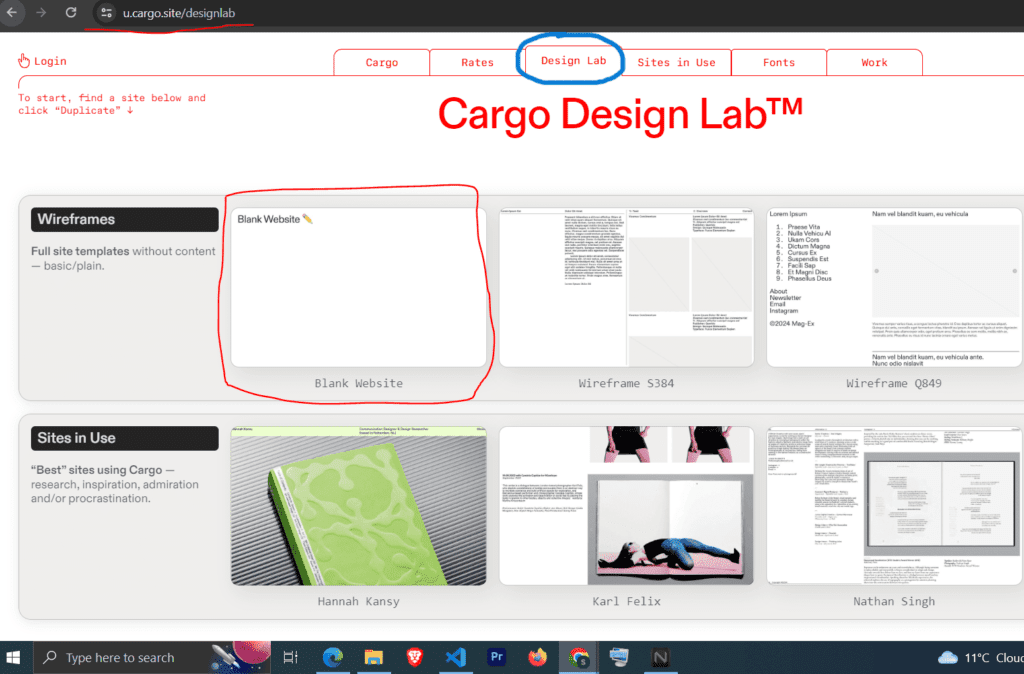This screenshot has width=1024, height=674.
Task: Reload the page with the refresh icon
Action: coord(70,14)
